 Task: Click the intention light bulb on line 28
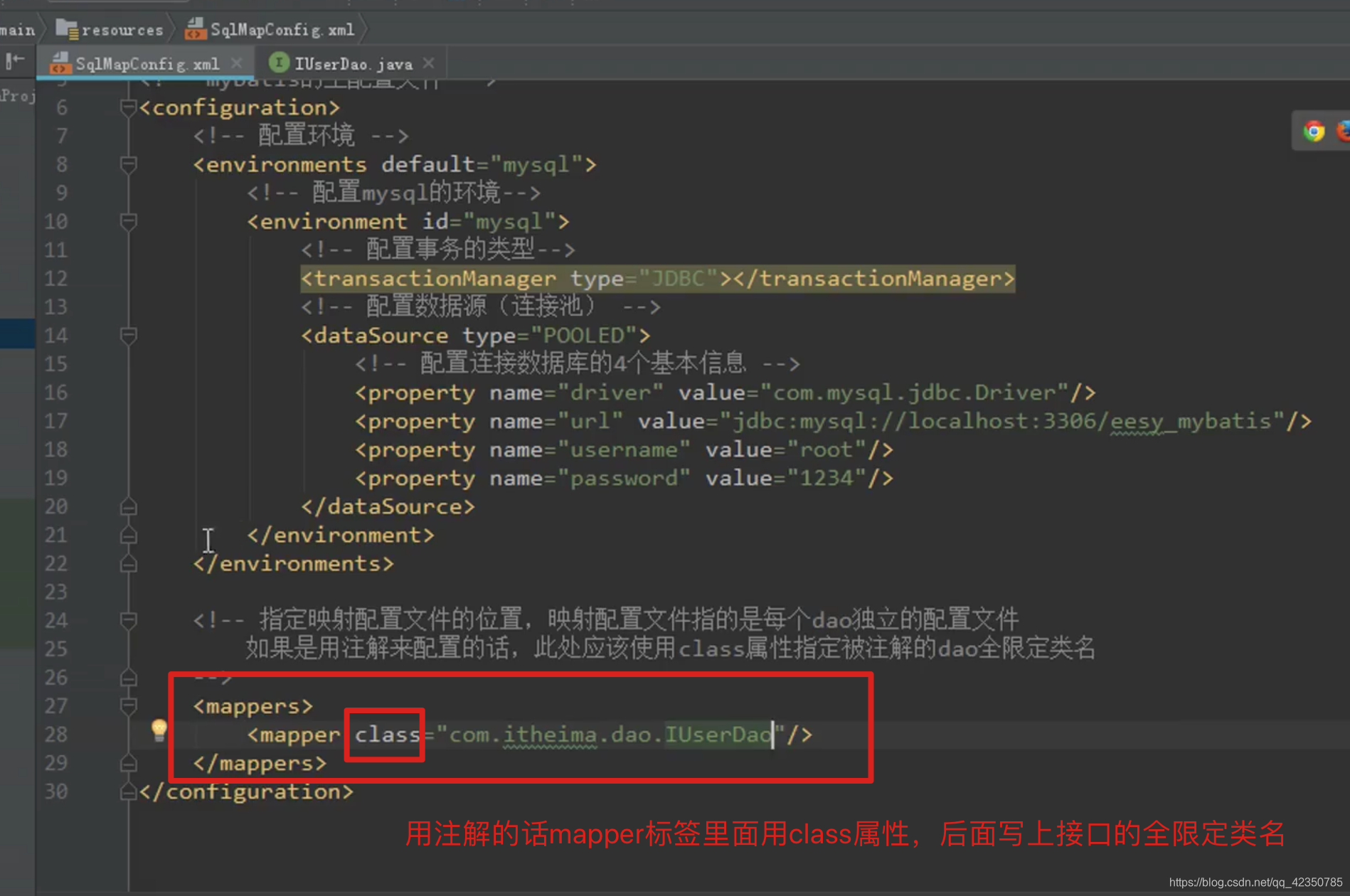point(159,730)
